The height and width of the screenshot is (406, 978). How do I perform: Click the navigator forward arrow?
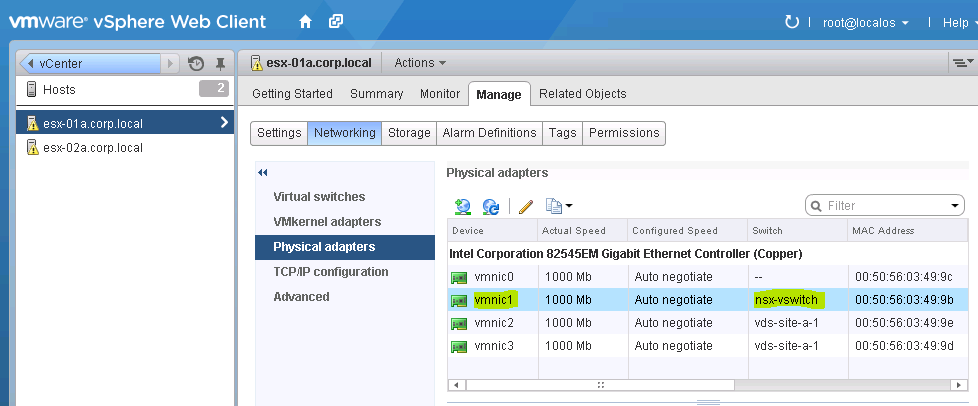click(170, 63)
